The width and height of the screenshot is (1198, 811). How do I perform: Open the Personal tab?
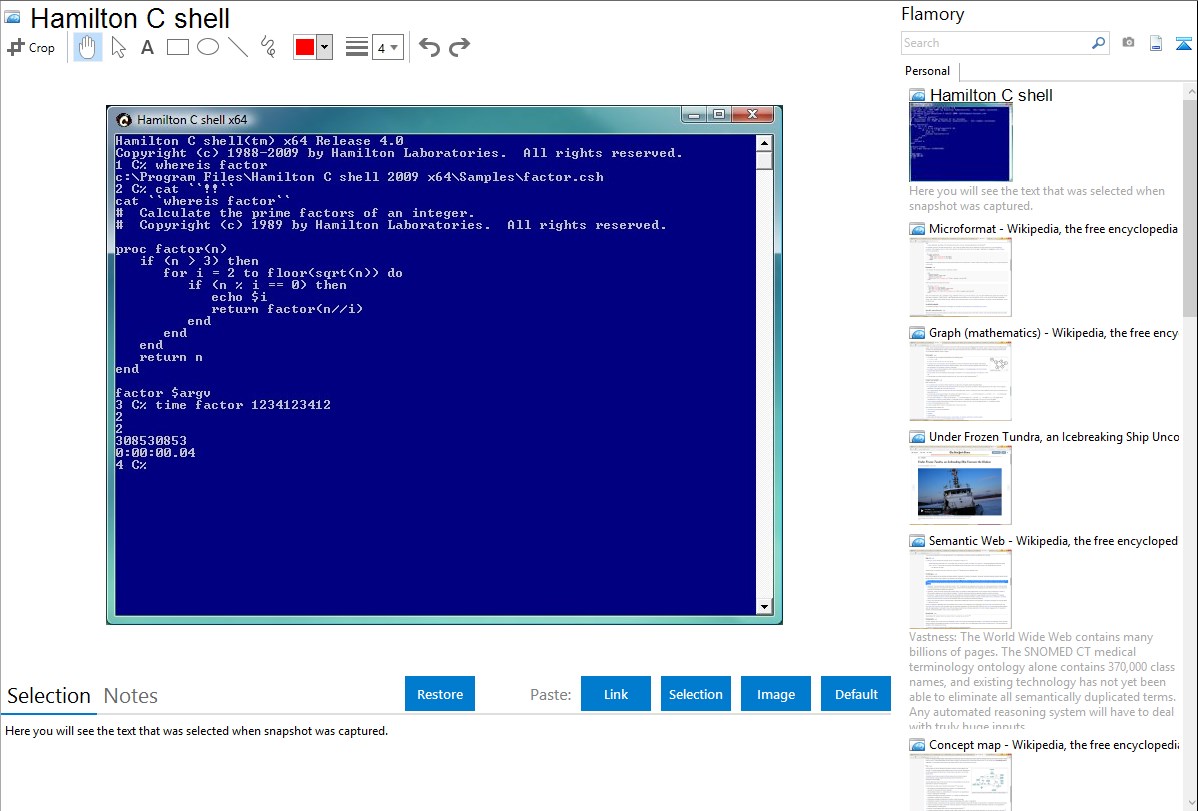[927, 71]
